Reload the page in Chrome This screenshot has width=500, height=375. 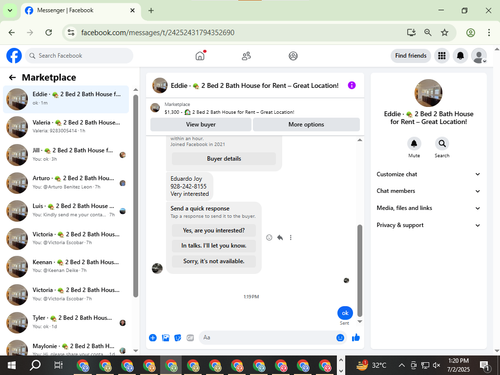coord(49,32)
